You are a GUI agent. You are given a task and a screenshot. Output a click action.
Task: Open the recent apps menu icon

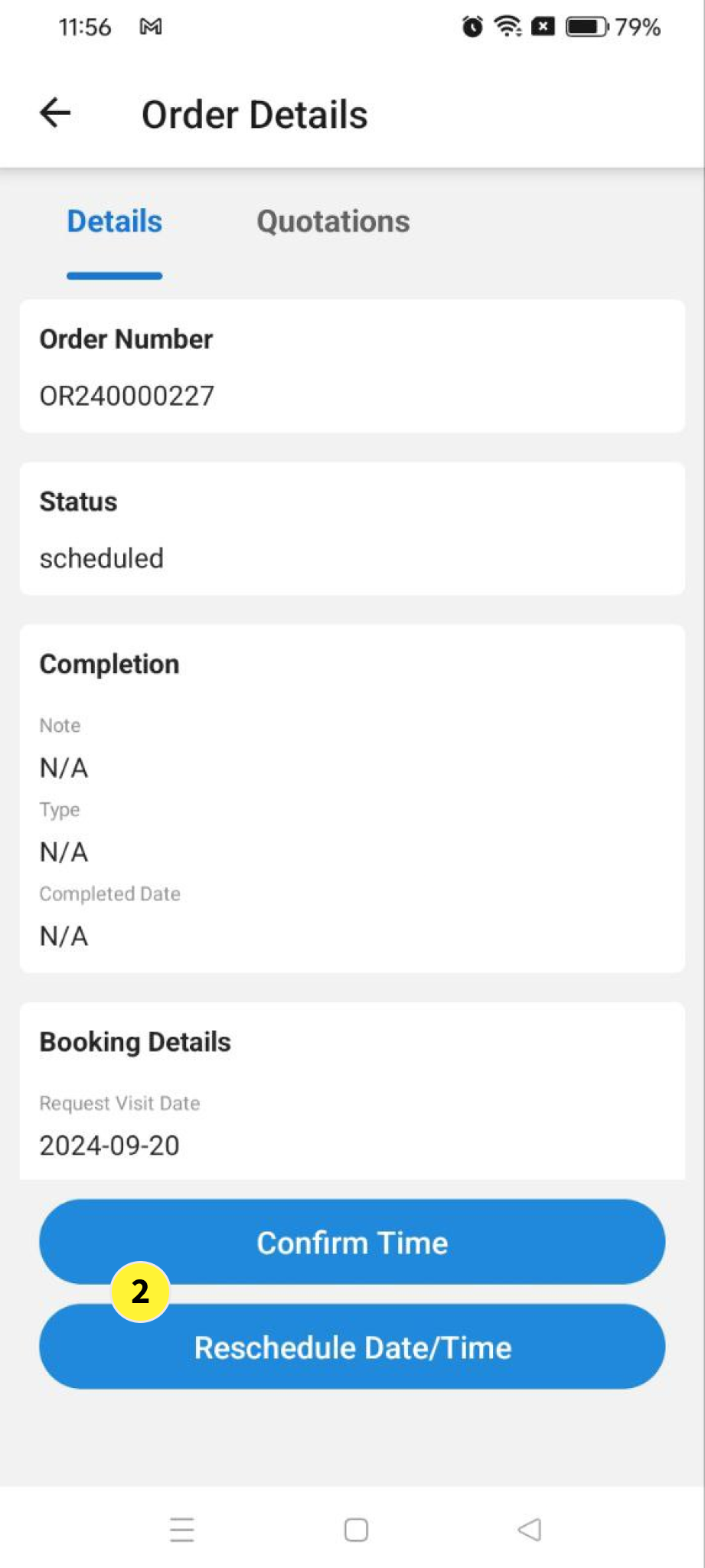[x=182, y=1530]
